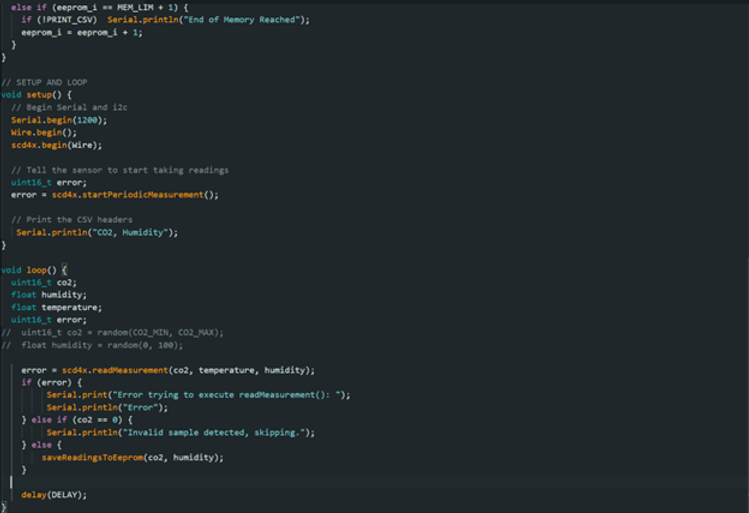Click the "else if (eeprom_i == MEM_LIM + 1)" line
The image size is (749, 513).
pos(99,8)
